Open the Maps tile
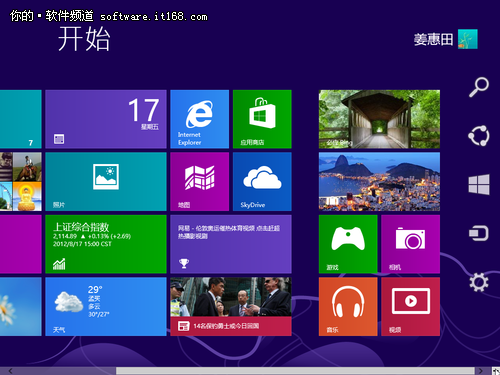Screen dimensions: 500x375 tap(199, 182)
